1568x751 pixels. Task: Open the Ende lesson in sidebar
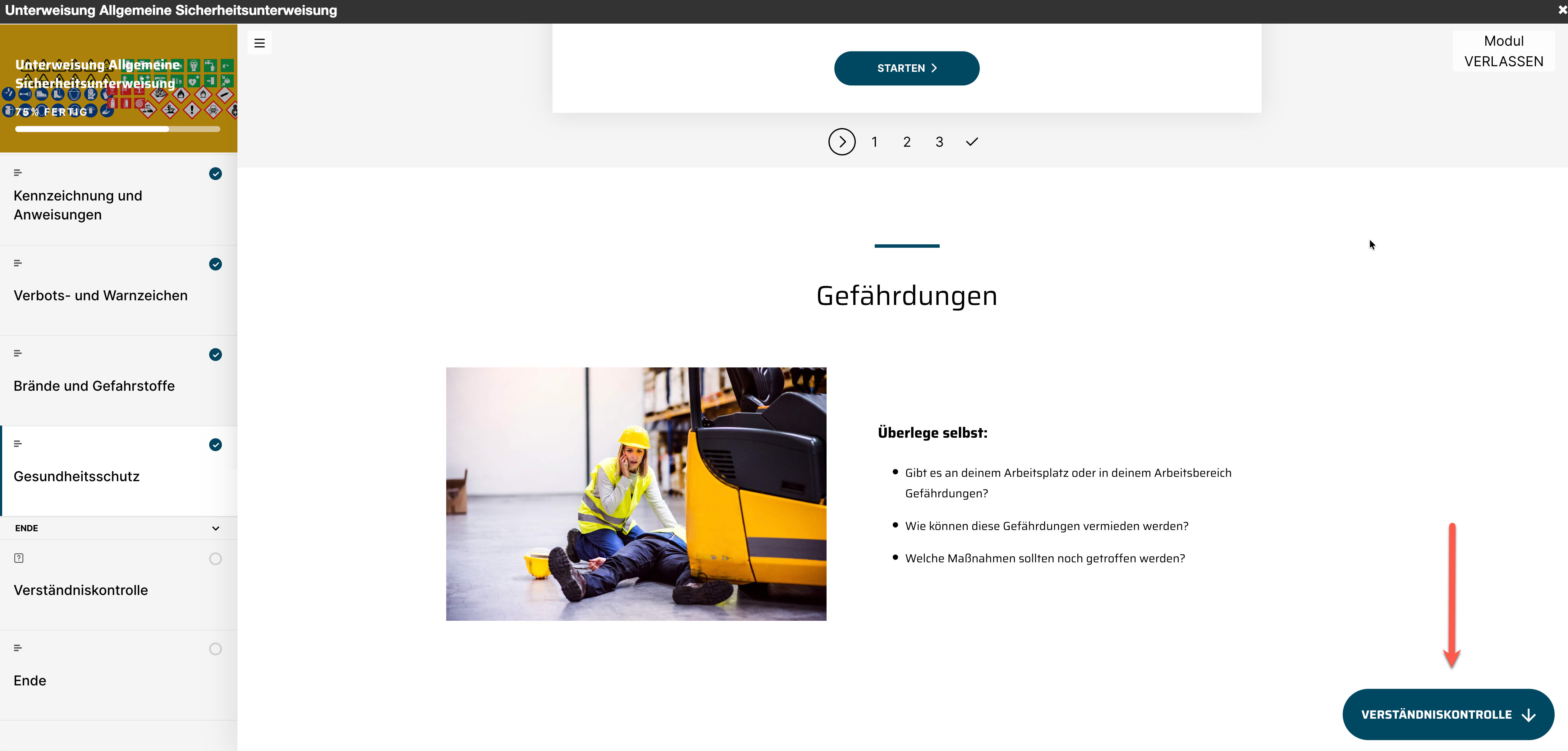119,675
